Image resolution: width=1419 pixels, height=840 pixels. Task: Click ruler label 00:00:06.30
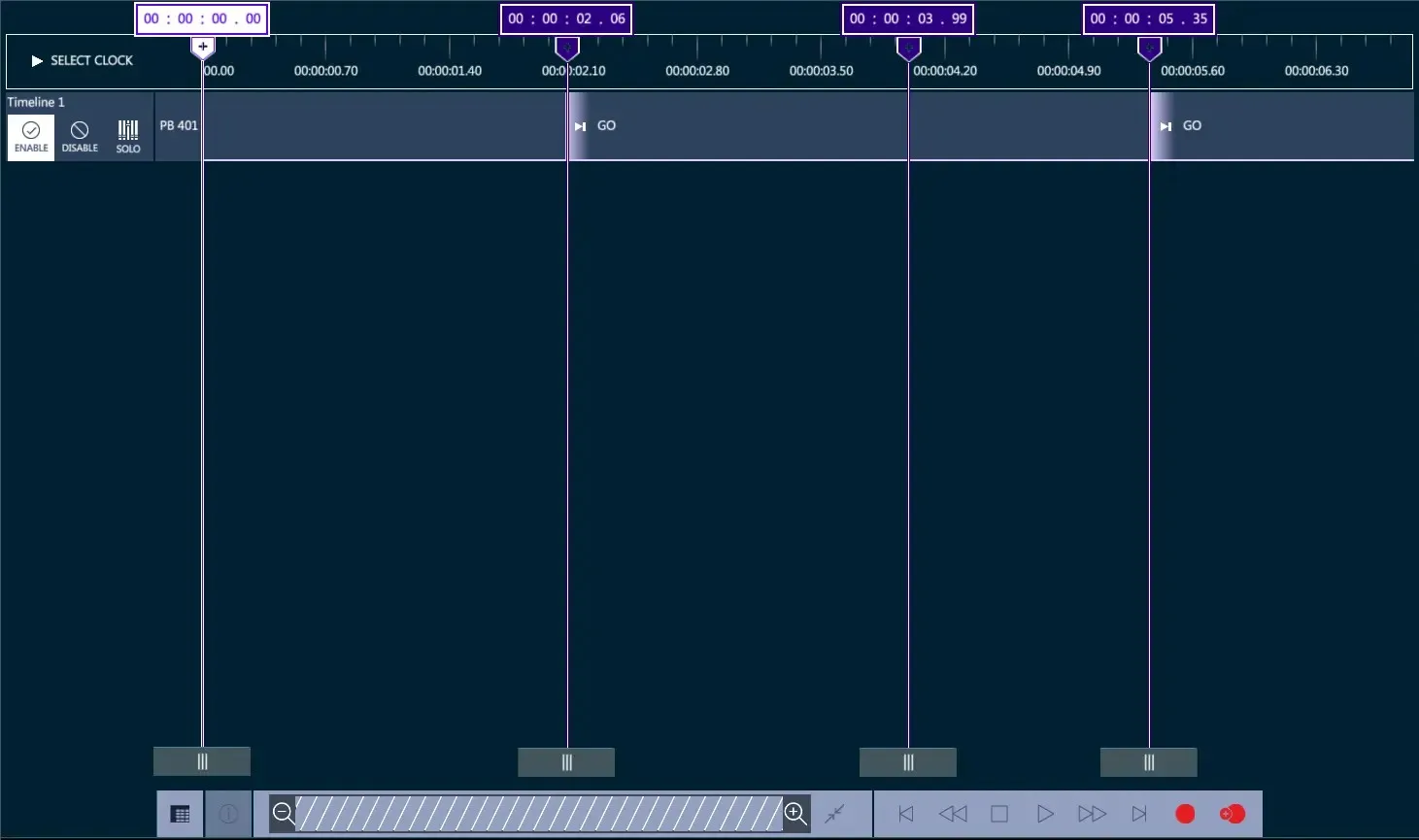[1316, 71]
